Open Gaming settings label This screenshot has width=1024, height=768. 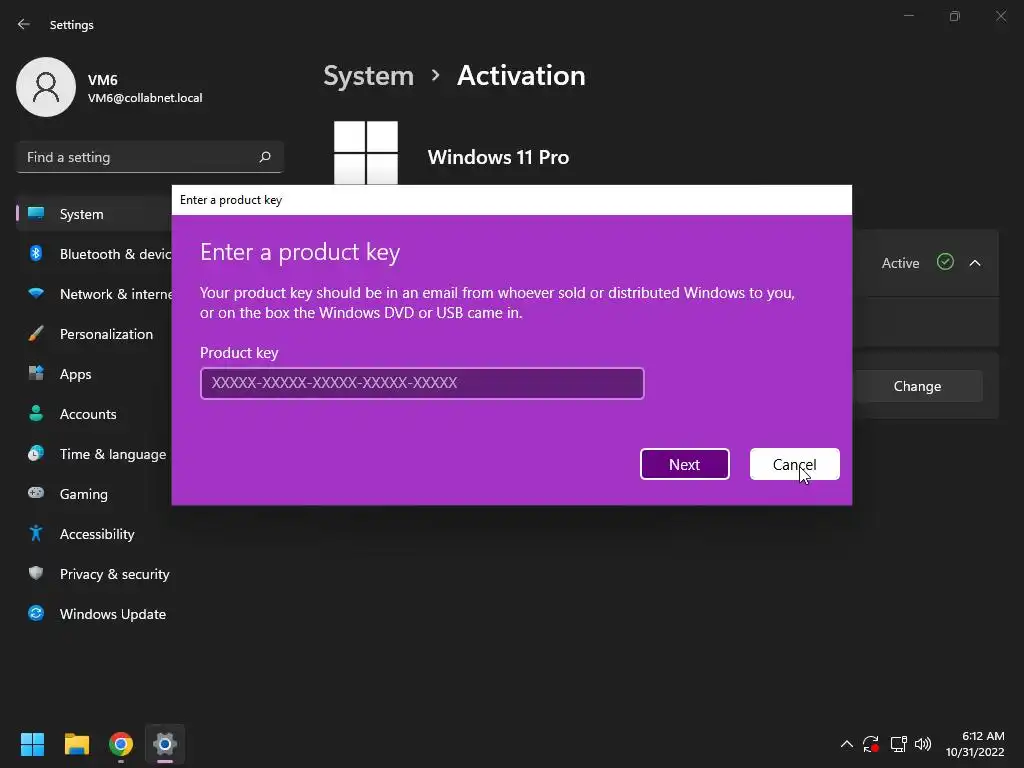[x=84, y=494]
